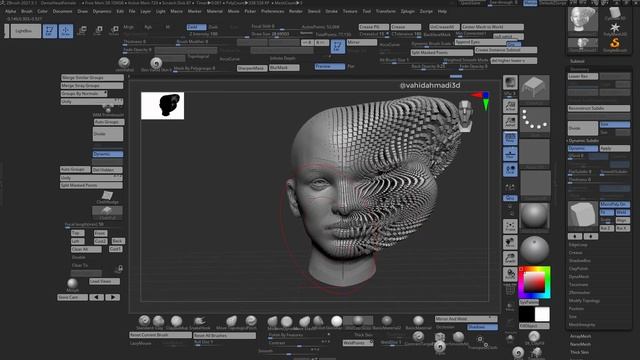This screenshot has width=640, height=360.
Task: Click the ClothNudge brush icon
Action: (107, 196)
